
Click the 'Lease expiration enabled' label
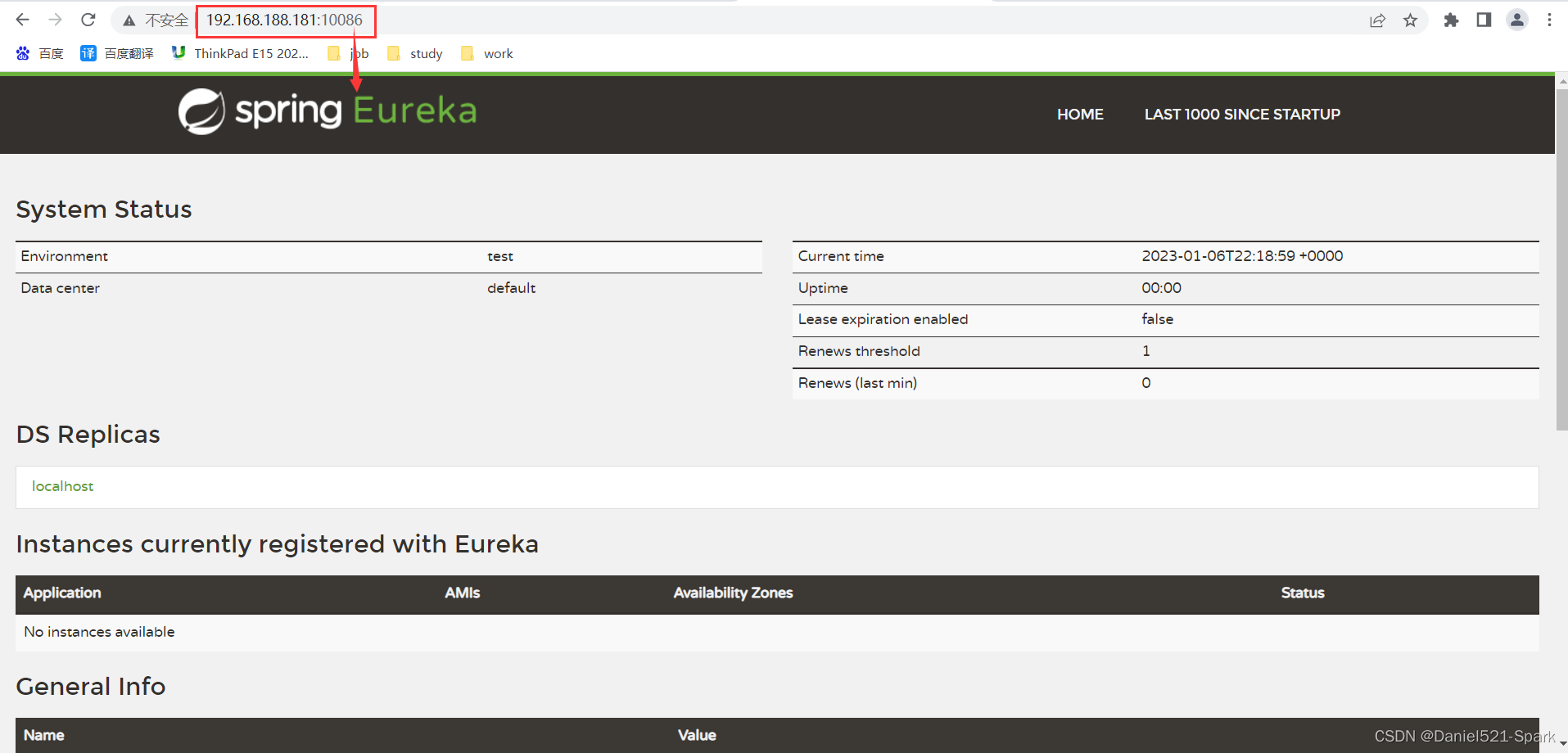[x=883, y=319]
